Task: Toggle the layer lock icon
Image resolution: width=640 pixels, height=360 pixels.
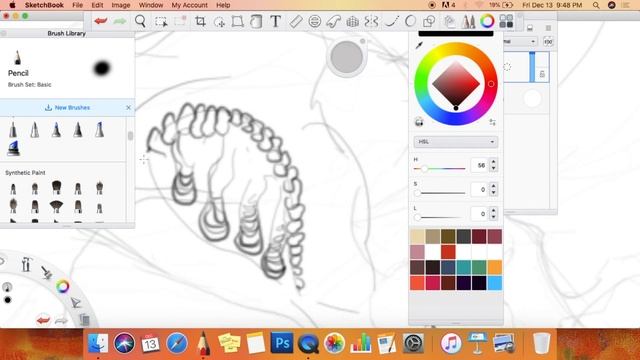Action: pos(542,74)
